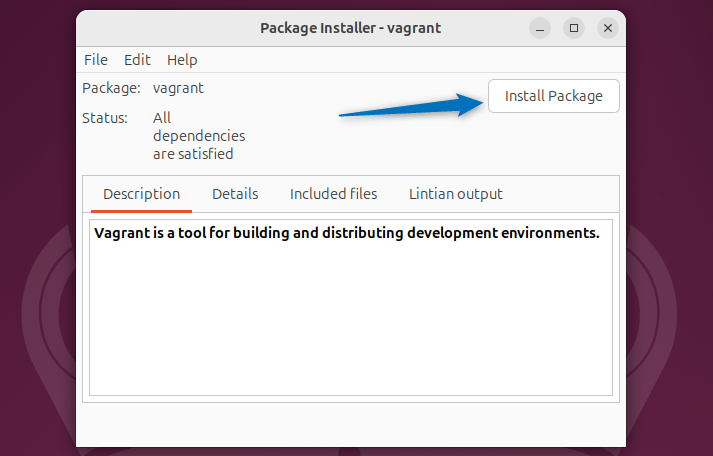View the Lintian output tab
Image resolution: width=713 pixels, height=456 pixels.
click(455, 194)
